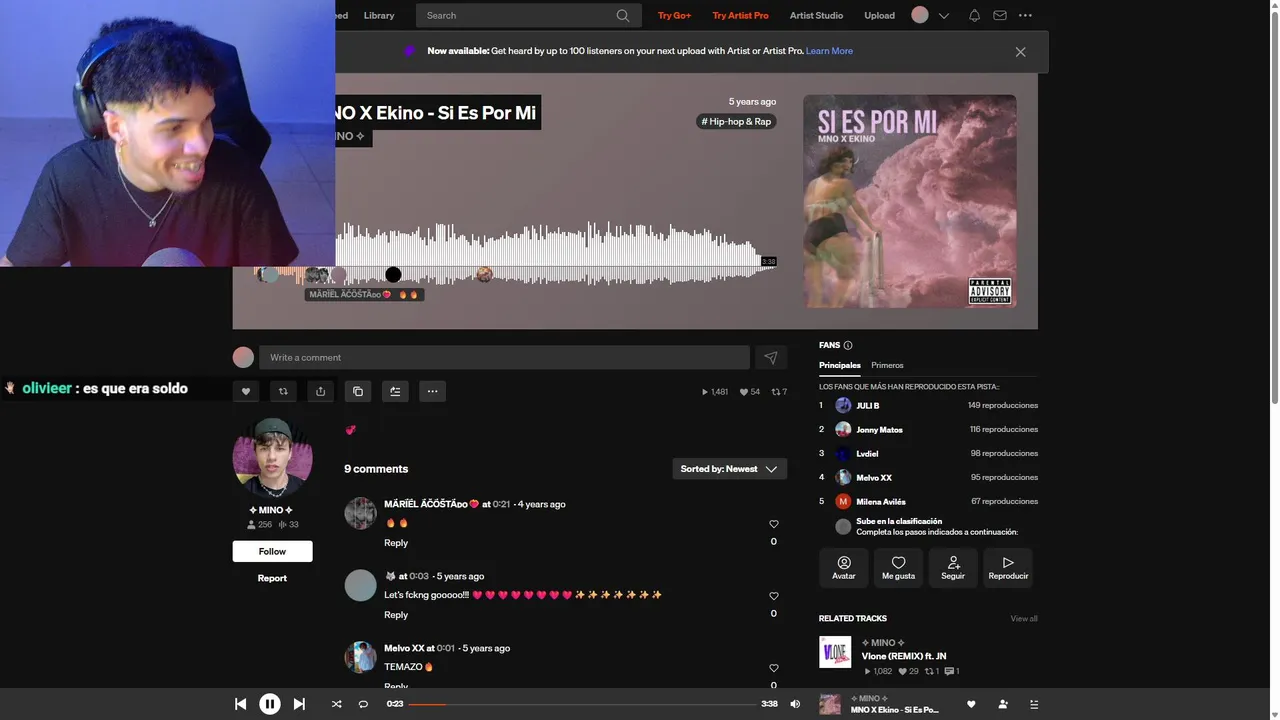This screenshot has width=1280, height=720.
Task: Open MINO's profile picture
Action: [x=272, y=458]
